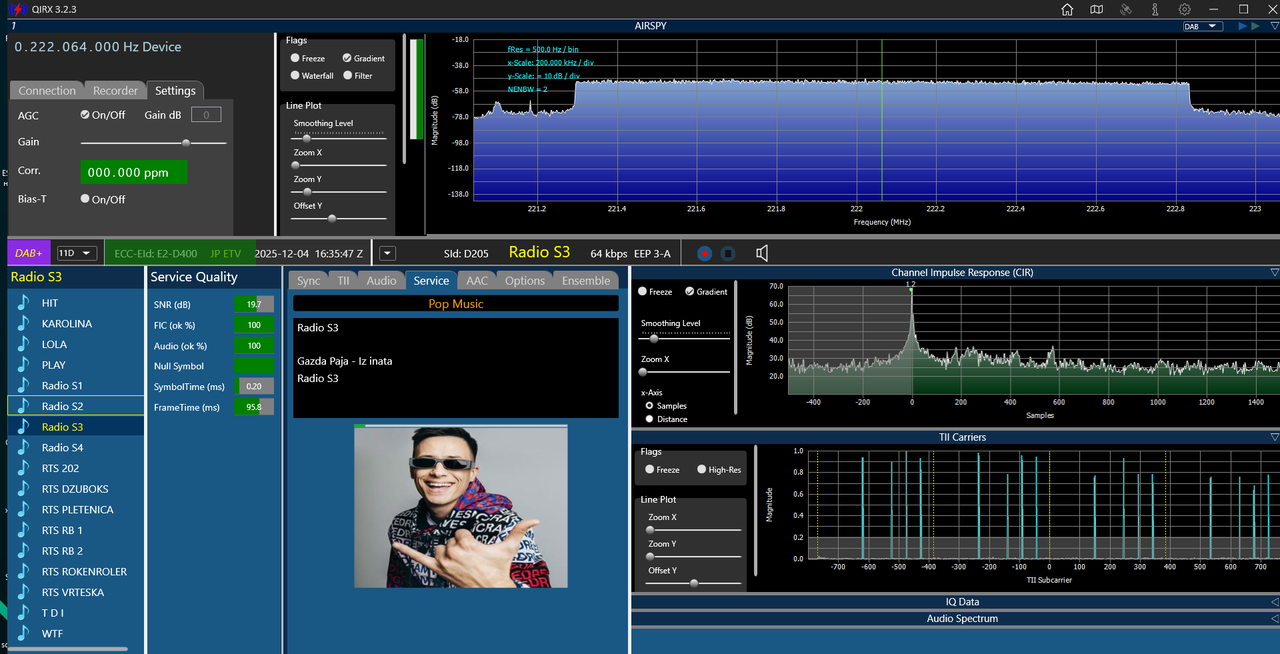Click the music note icon beside RTS RB 2

click(x=24, y=551)
